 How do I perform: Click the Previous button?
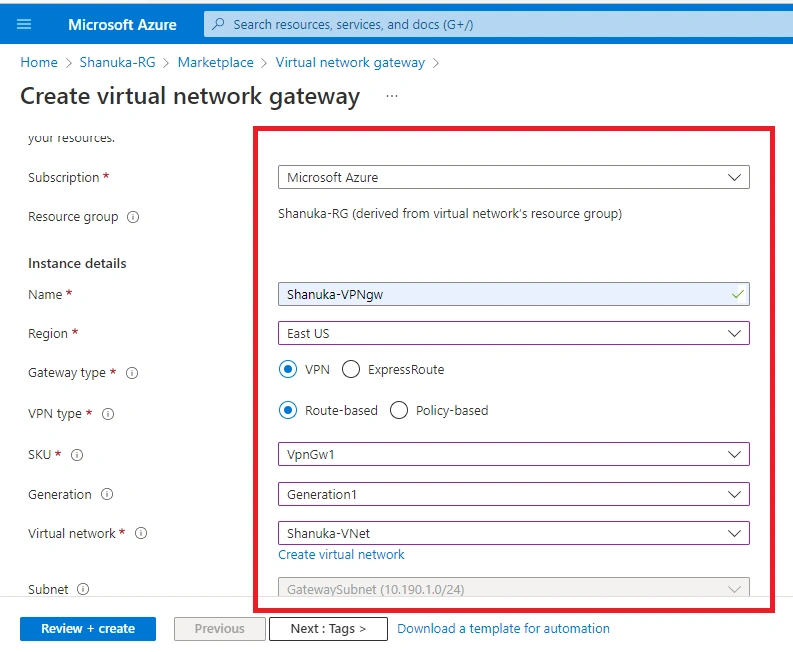[219, 629]
